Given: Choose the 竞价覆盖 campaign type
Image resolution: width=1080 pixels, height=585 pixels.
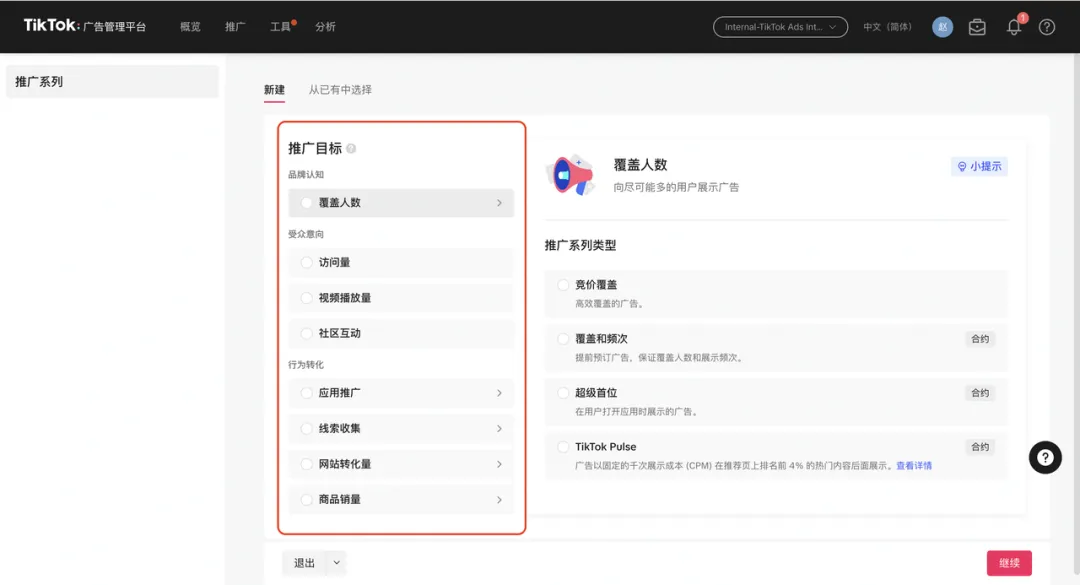Looking at the screenshot, I should tap(564, 285).
